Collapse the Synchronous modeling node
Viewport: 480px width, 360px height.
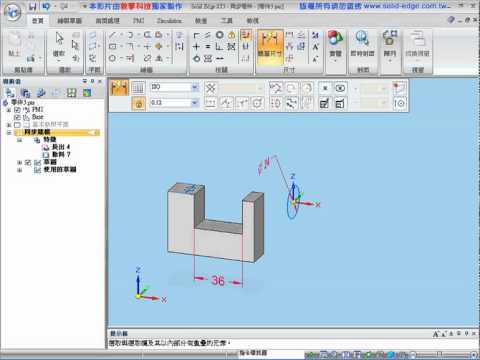[9, 132]
